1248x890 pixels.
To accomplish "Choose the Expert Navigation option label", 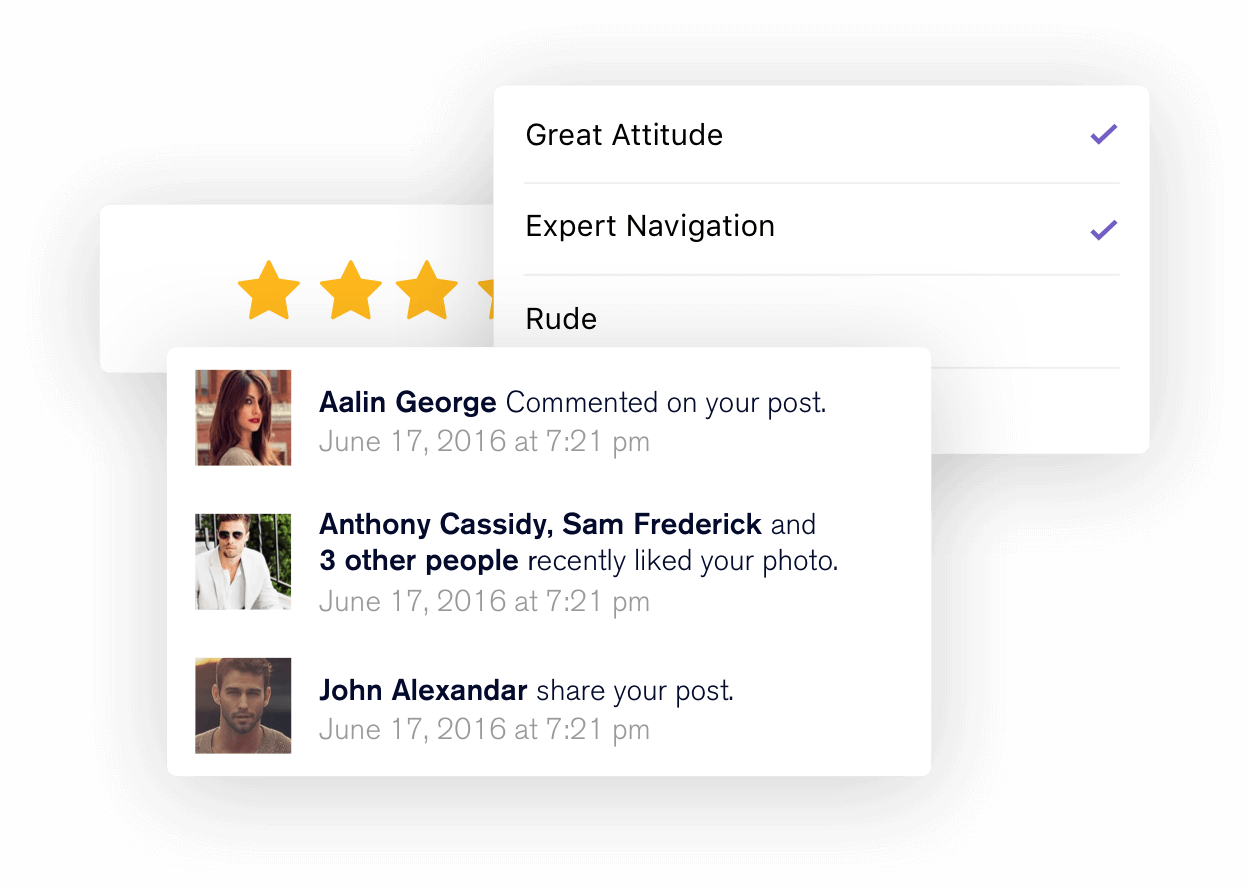I will click(650, 227).
